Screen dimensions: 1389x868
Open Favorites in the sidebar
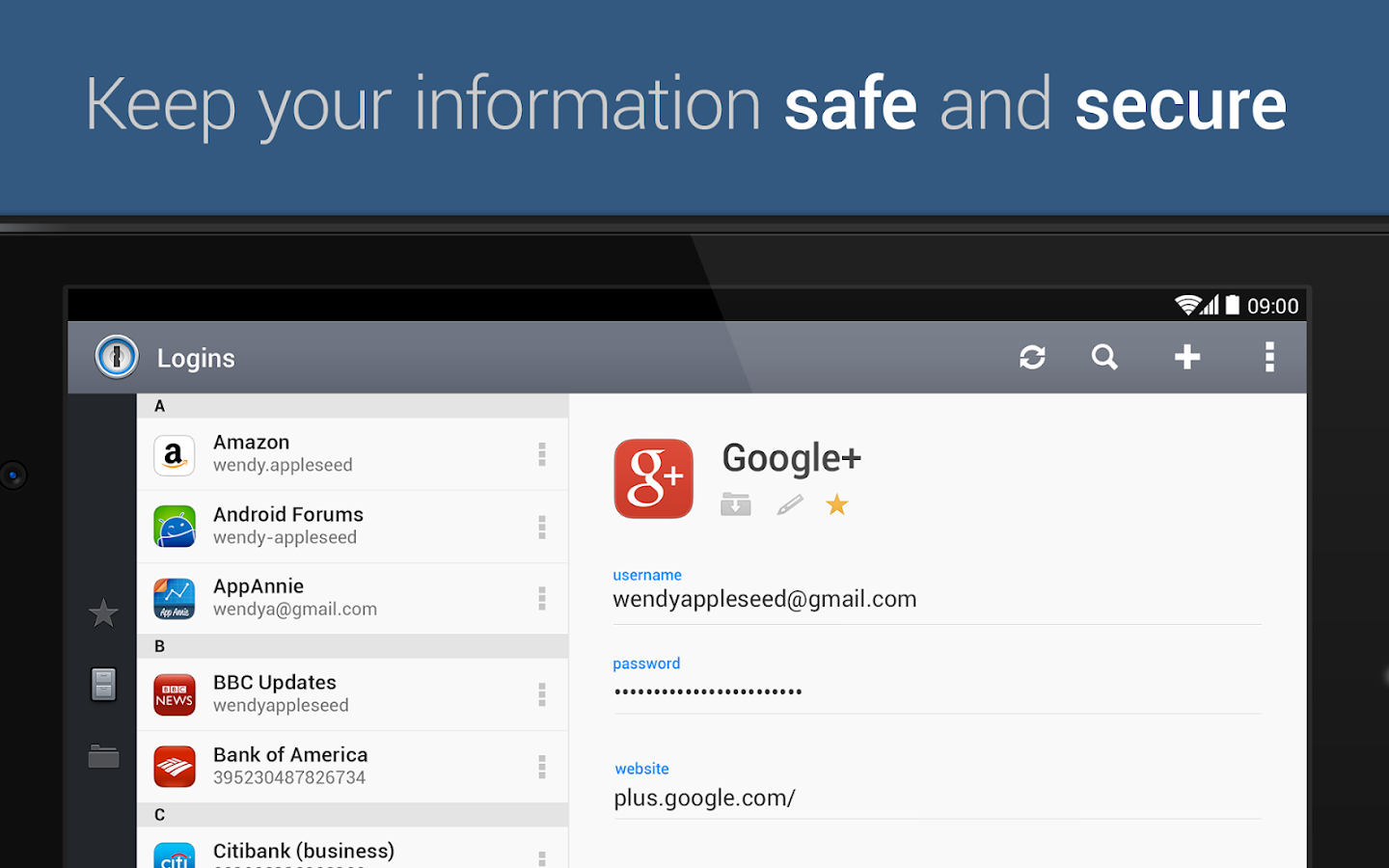coord(103,613)
